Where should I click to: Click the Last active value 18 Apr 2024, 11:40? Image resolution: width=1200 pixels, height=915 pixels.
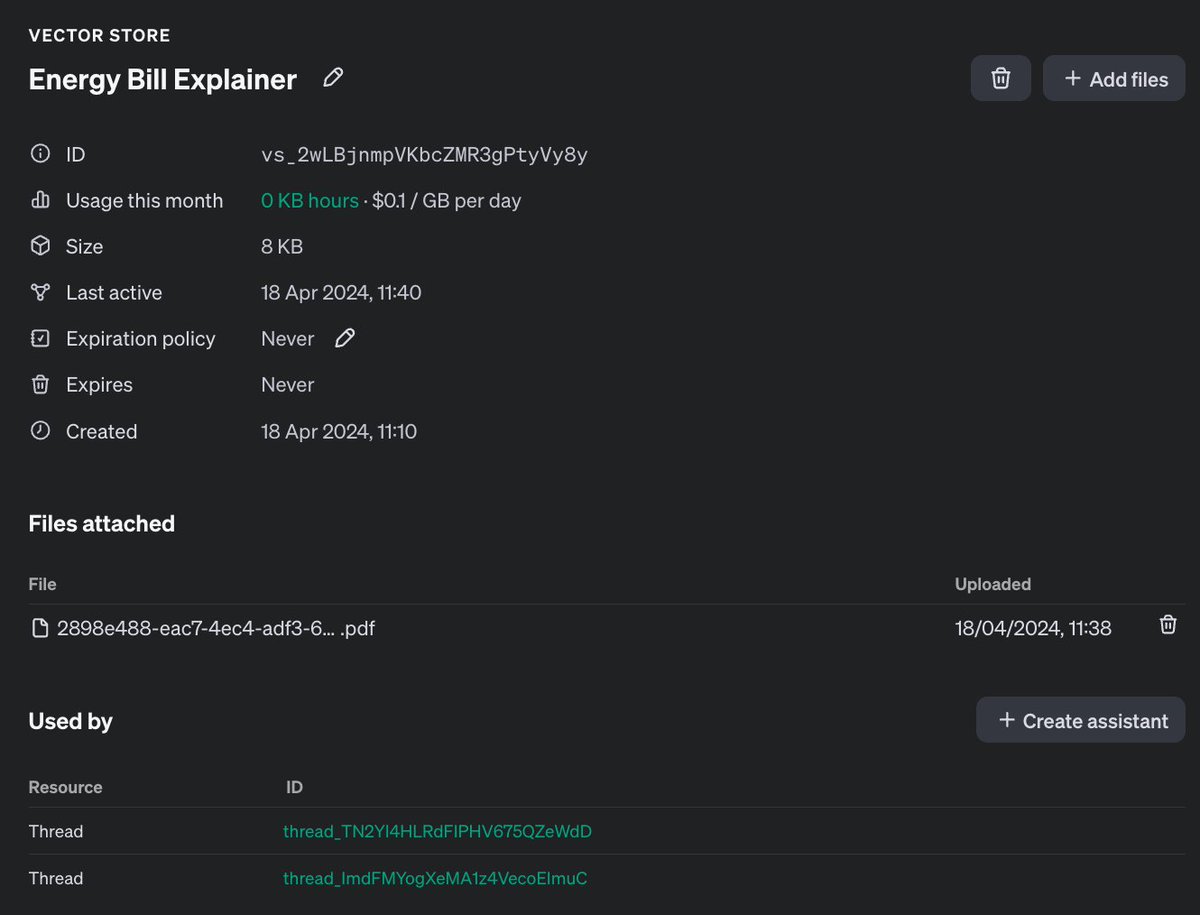341,293
